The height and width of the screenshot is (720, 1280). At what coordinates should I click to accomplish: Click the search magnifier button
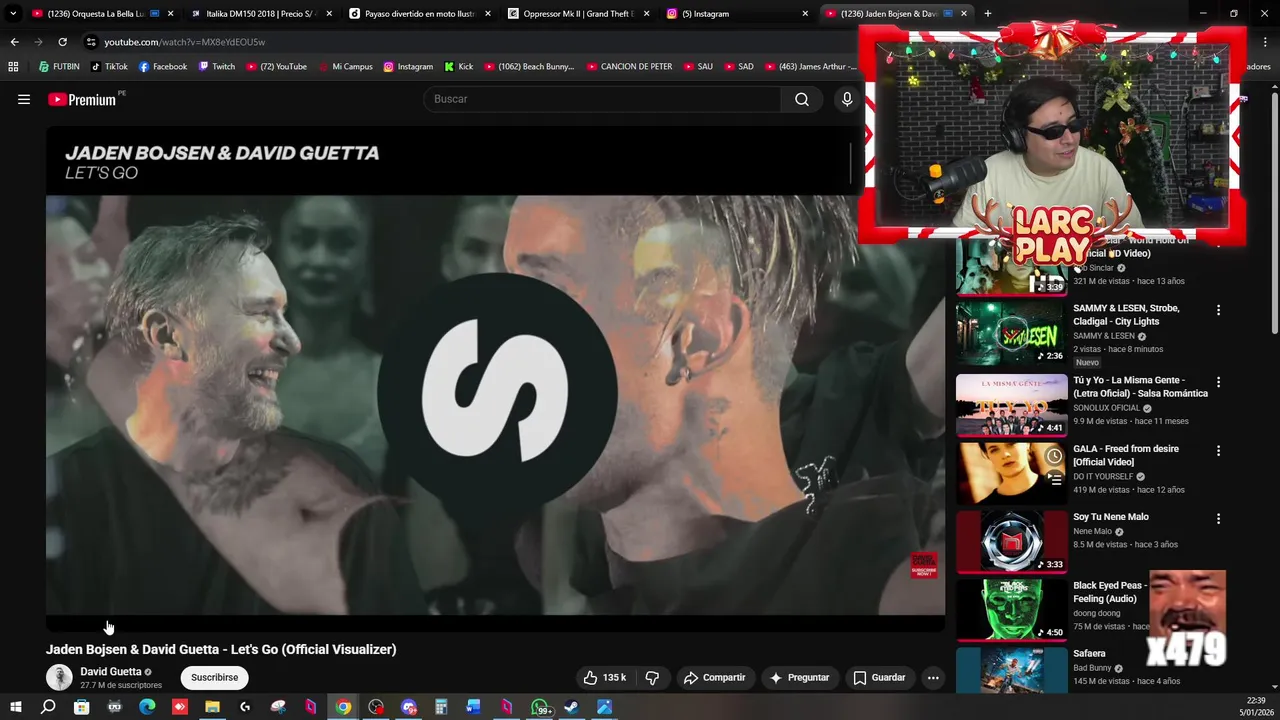[802, 99]
